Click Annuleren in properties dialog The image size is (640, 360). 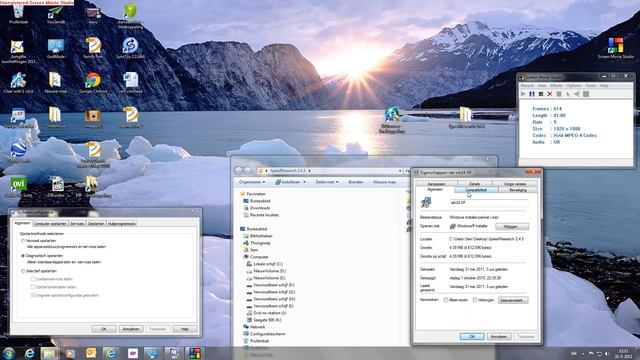499,337
